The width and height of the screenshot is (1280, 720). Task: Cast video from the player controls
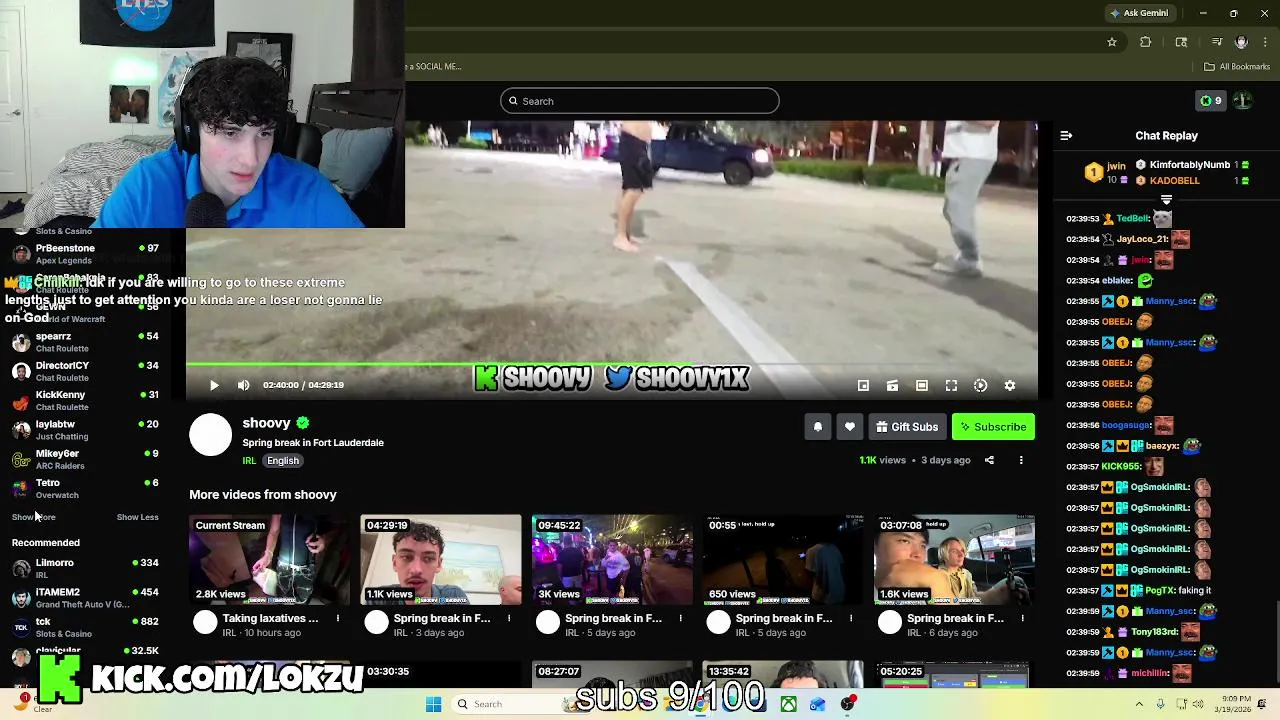(x=892, y=385)
